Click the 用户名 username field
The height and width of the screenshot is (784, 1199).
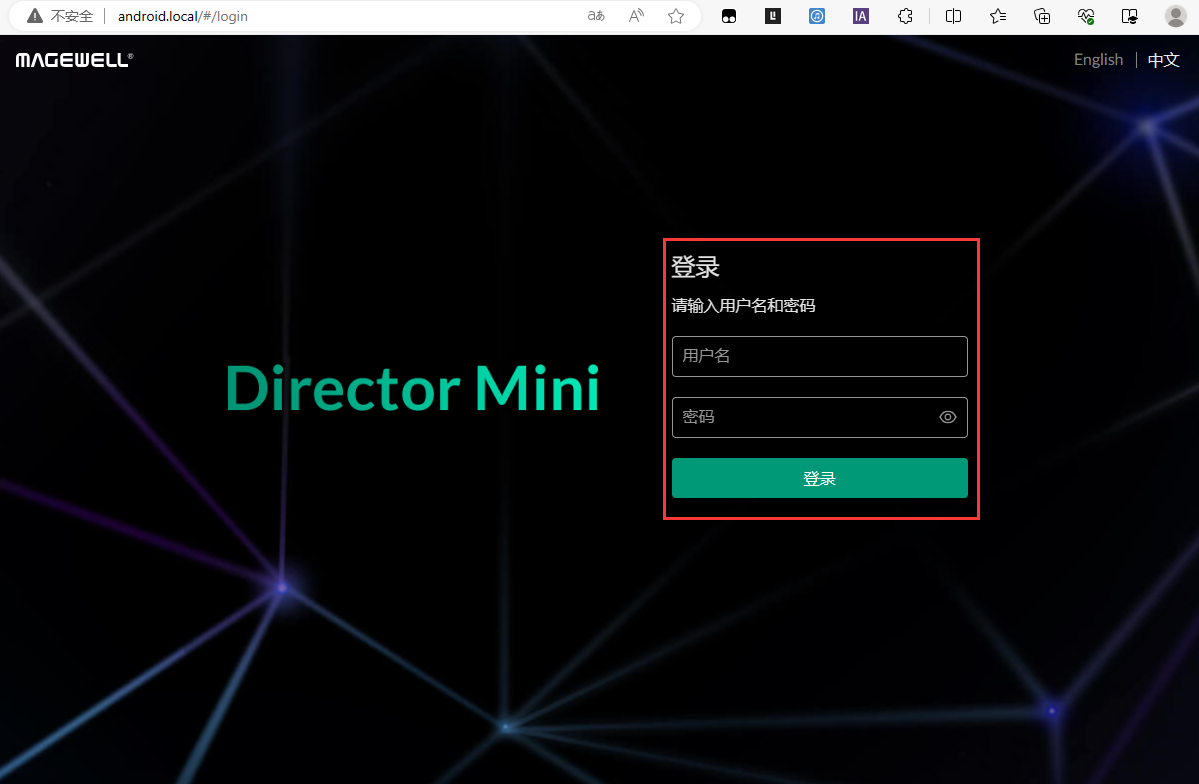(819, 356)
